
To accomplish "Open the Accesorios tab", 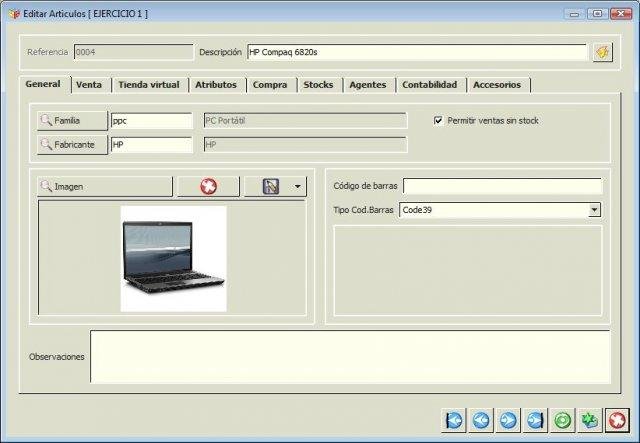I will click(x=497, y=85).
